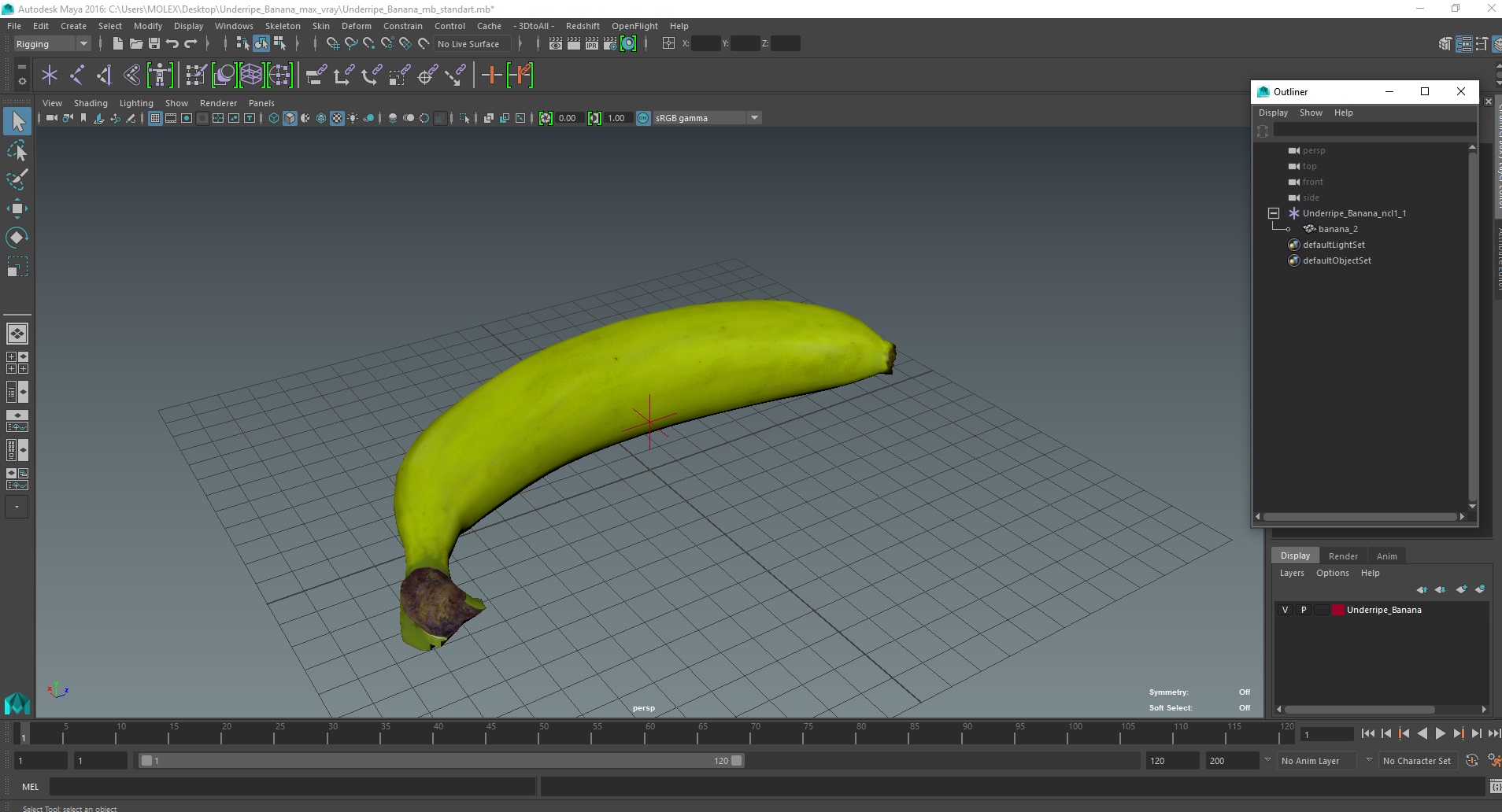Click the IK Handle shelf icon
Screen dimensions: 1502x812
click(105, 76)
